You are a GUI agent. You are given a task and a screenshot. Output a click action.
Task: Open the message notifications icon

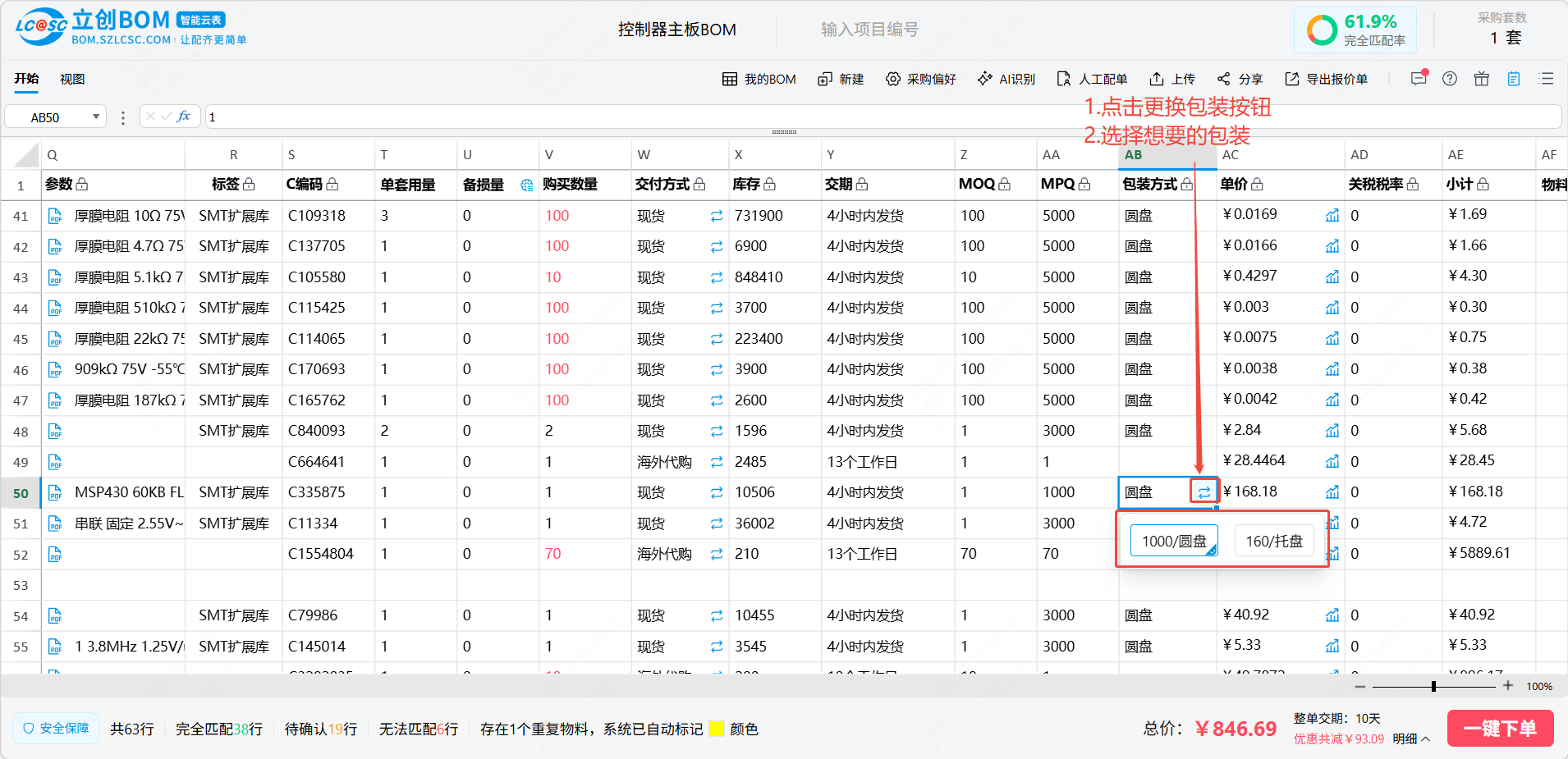[x=1418, y=79]
